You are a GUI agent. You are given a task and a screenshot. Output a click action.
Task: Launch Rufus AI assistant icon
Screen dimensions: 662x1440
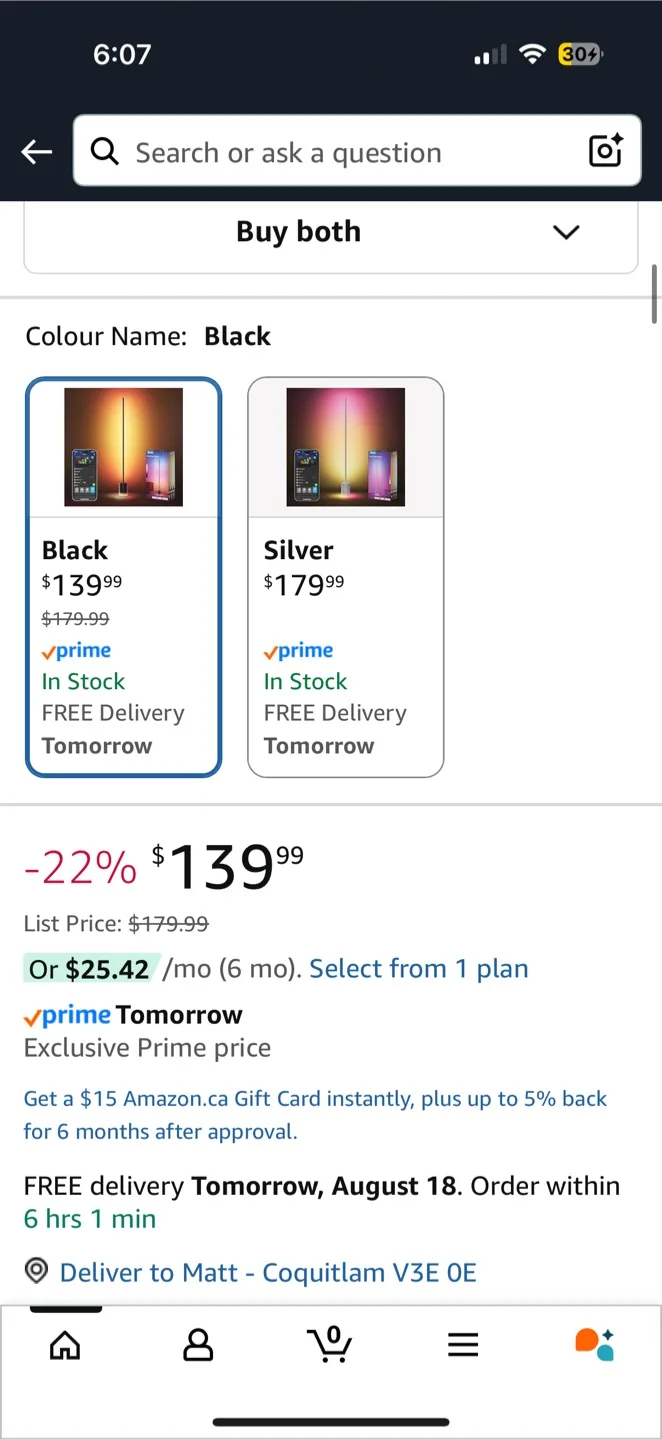click(x=594, y=1345)
